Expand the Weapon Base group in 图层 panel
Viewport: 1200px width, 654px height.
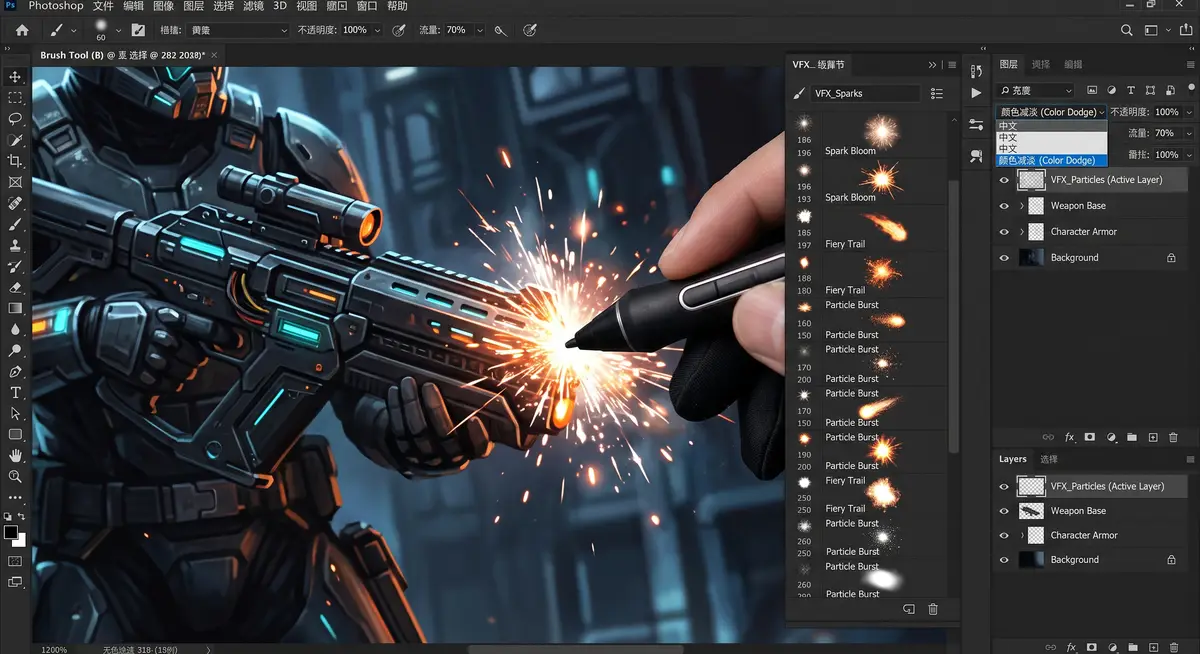1021,206
